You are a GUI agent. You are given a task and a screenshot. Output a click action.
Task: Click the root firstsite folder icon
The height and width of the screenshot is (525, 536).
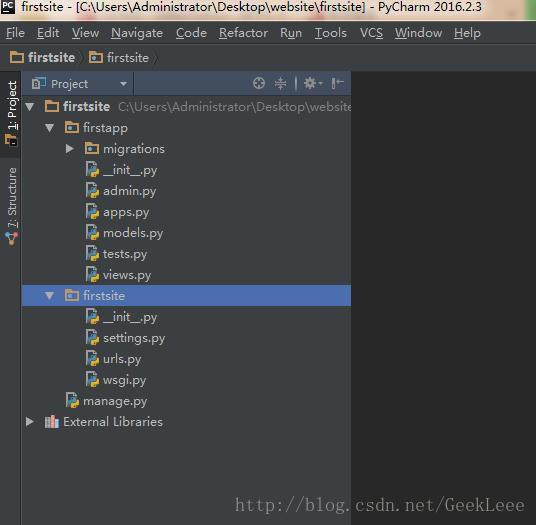pyautogui.click(x=52, y=106)
